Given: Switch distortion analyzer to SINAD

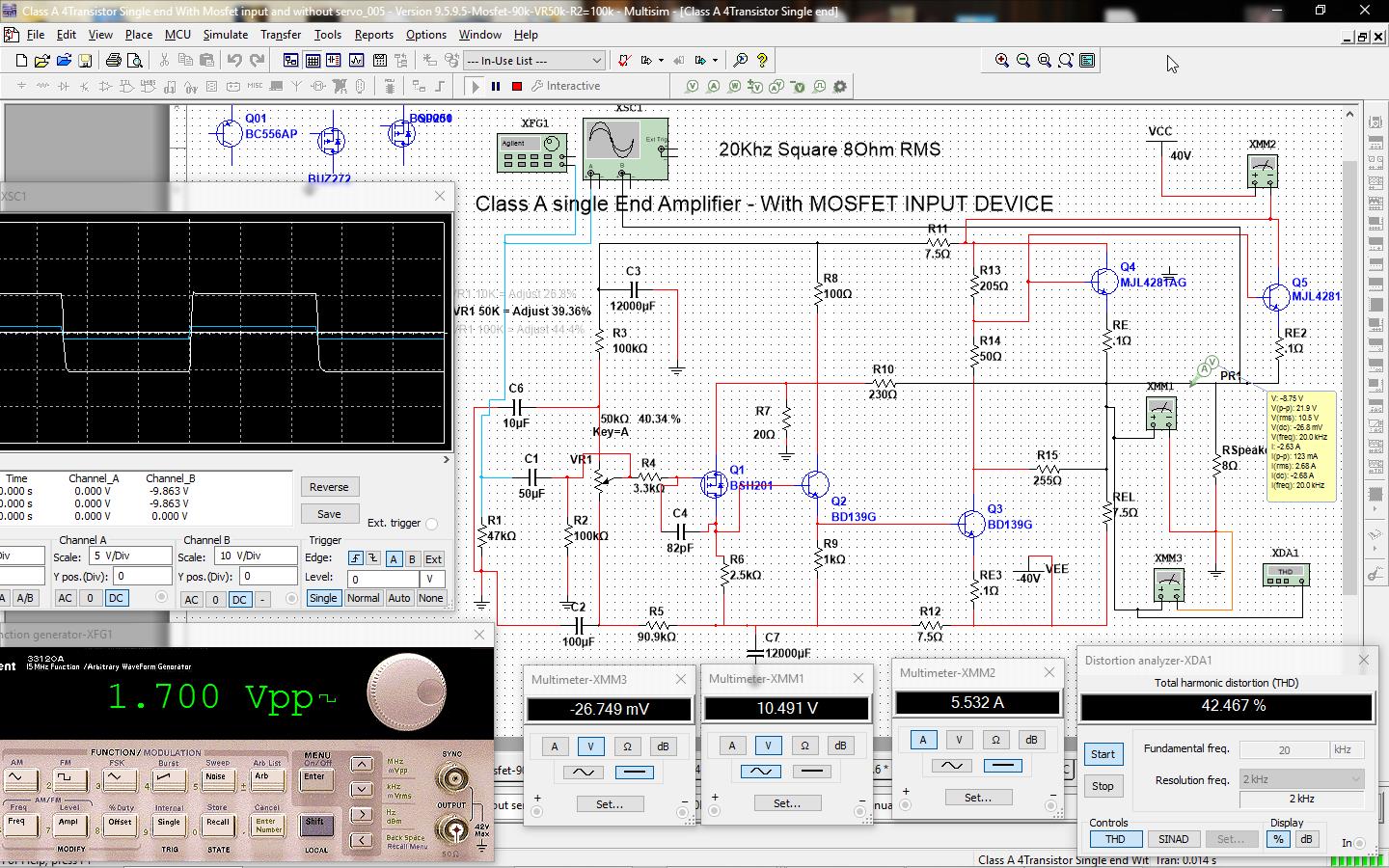Looking at the screenshot, I should pyautogui.click(x=1173, y=839).
